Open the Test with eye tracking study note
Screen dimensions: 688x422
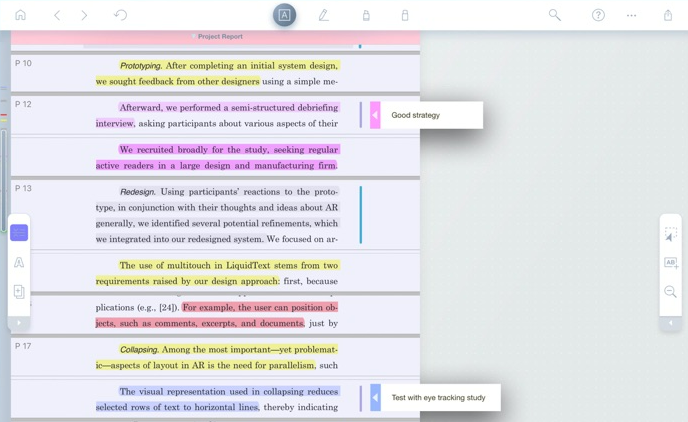440,397
